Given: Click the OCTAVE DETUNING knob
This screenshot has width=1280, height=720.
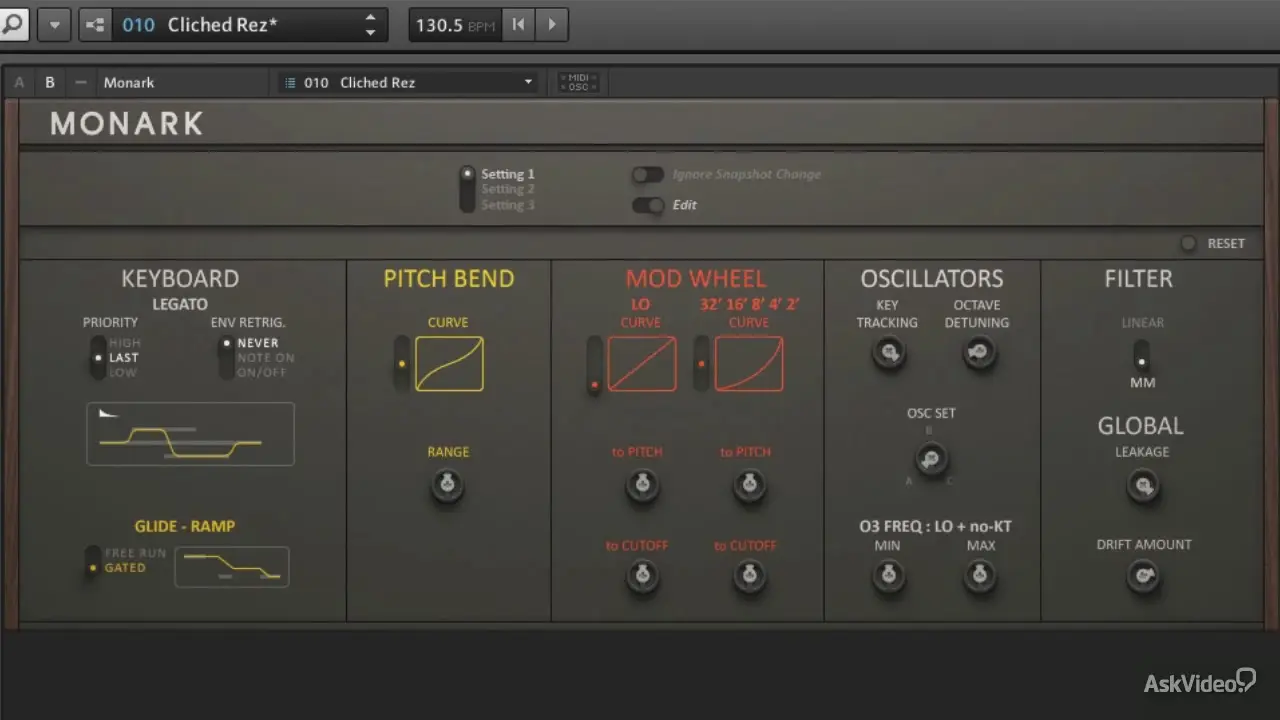Looking at the screenshot, I should pyautogui.click(x=979, y=352).
